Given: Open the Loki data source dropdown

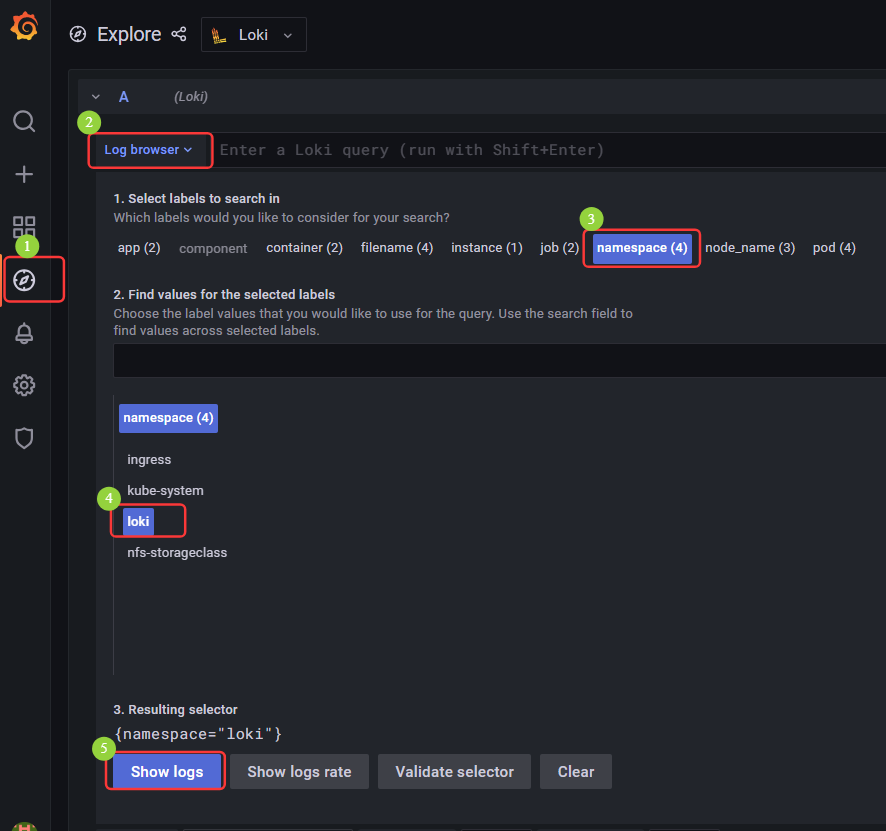Looking at the screenshot, I should pos(254,34).
